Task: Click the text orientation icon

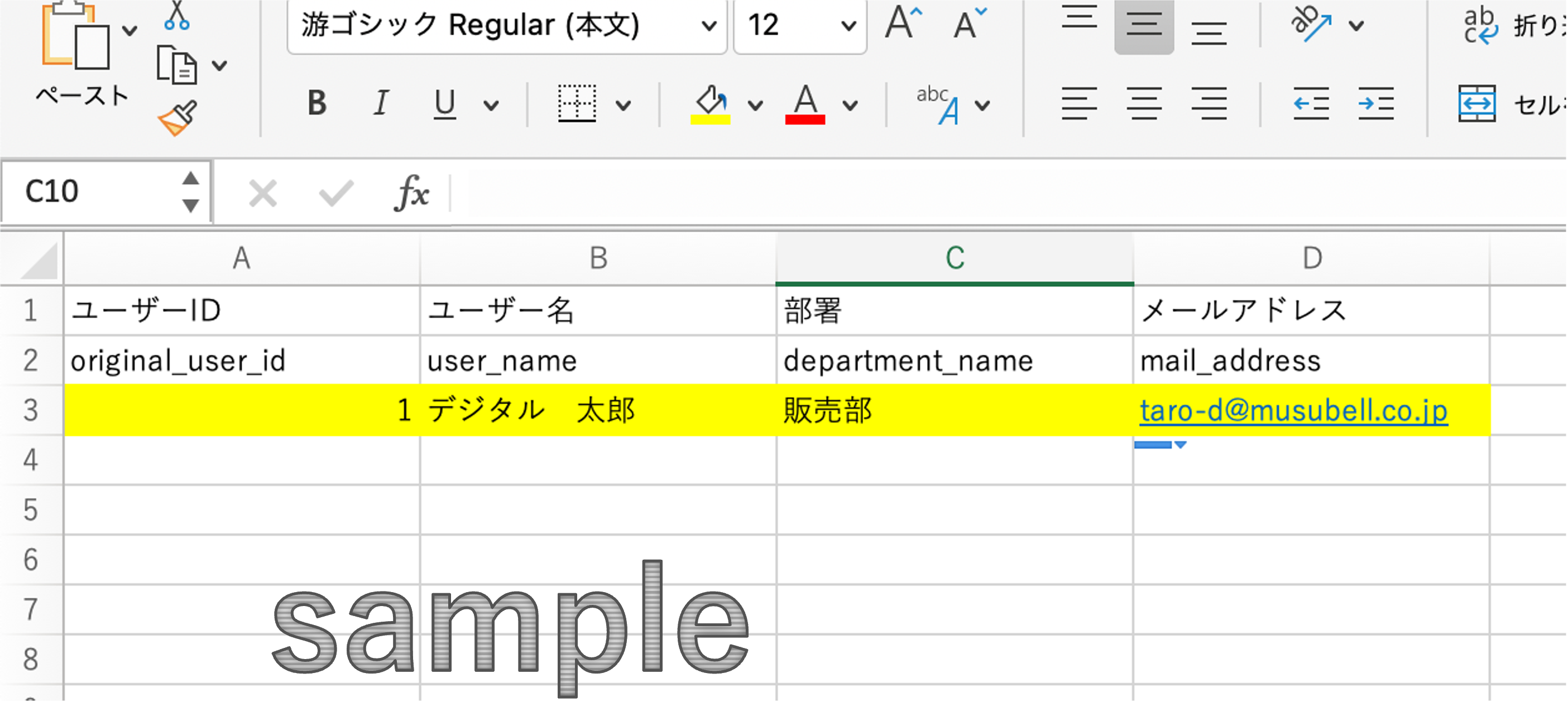Action: pos(1311,25)
